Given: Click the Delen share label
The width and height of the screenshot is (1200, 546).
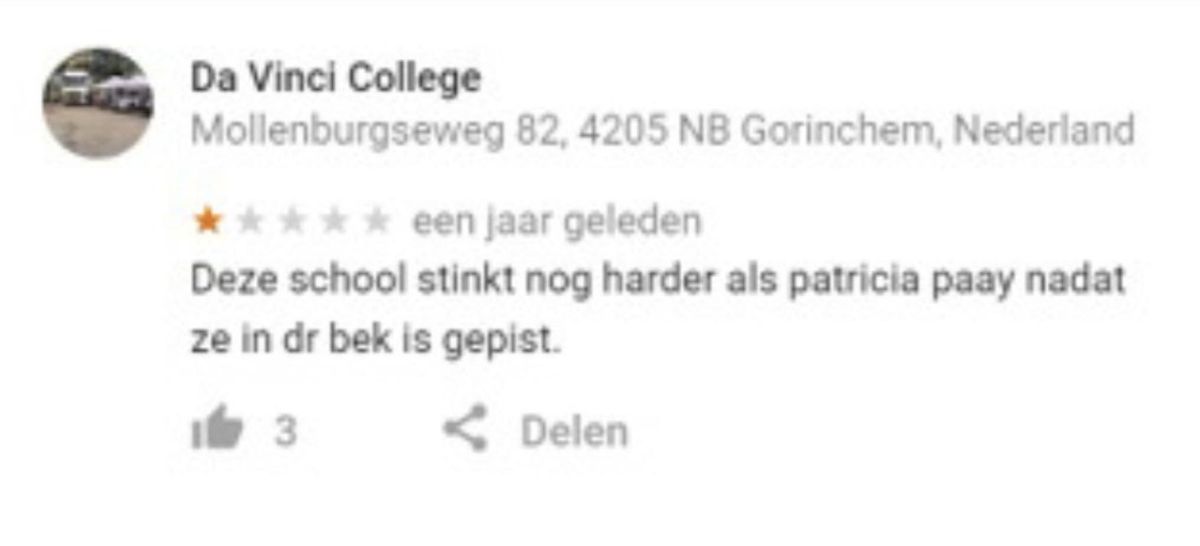Looking at the screenshot, I should pyautogui.click(x=574, y=432).
